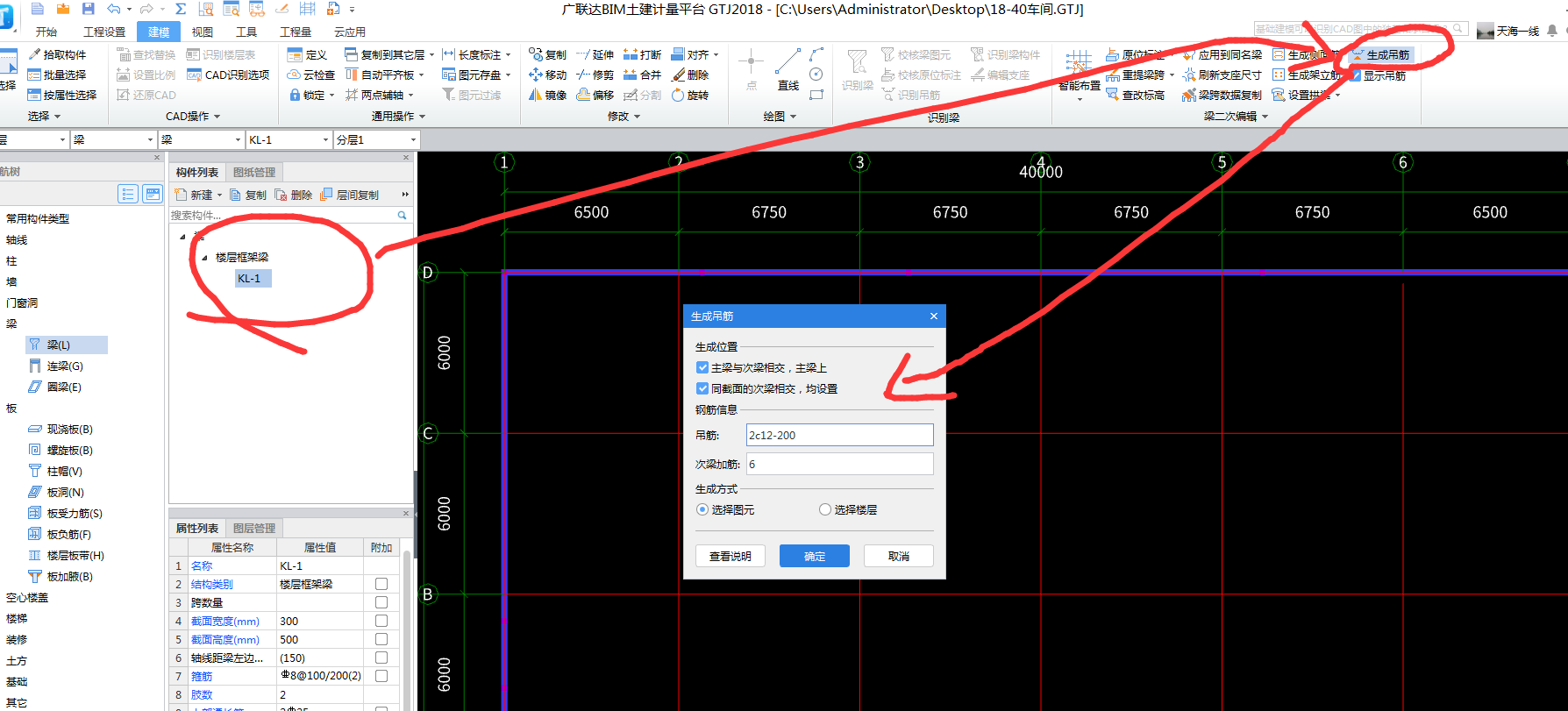Click 查看说明 button in dialog
This screenshot has width=1568, height=711.
point(731,556)
